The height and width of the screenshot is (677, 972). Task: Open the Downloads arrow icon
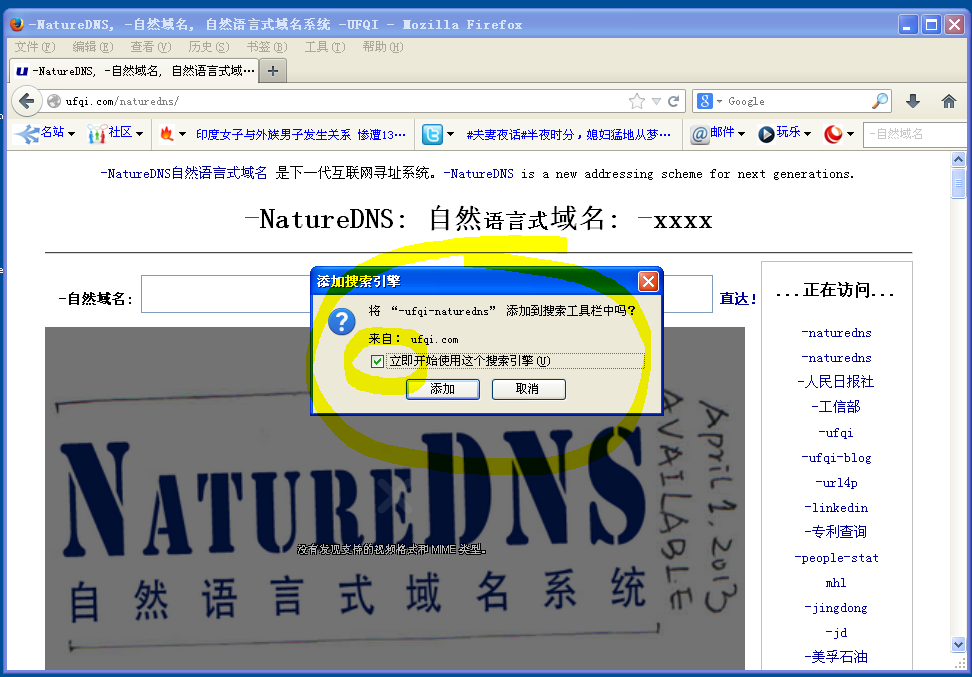click(x=913, y=101)
